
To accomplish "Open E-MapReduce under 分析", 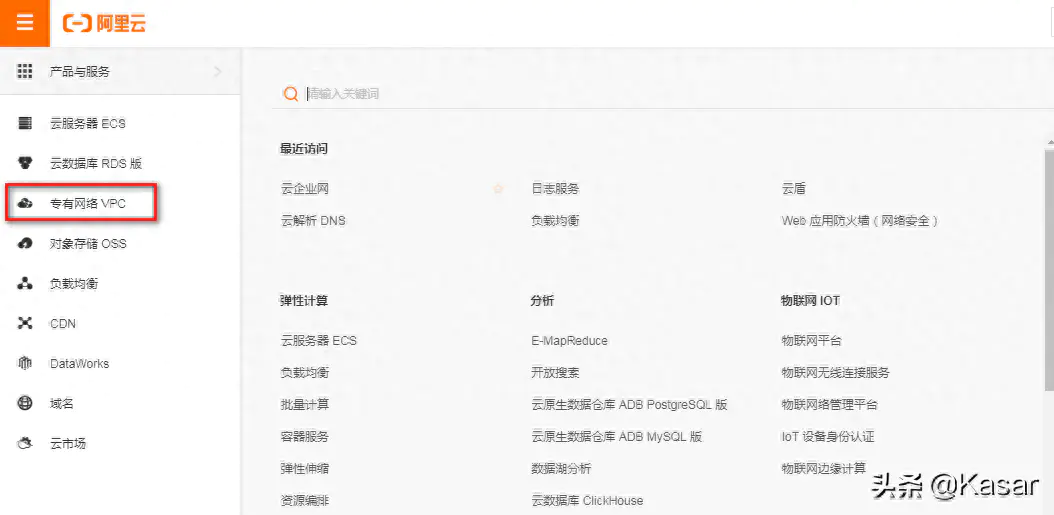I will point(569,340).
